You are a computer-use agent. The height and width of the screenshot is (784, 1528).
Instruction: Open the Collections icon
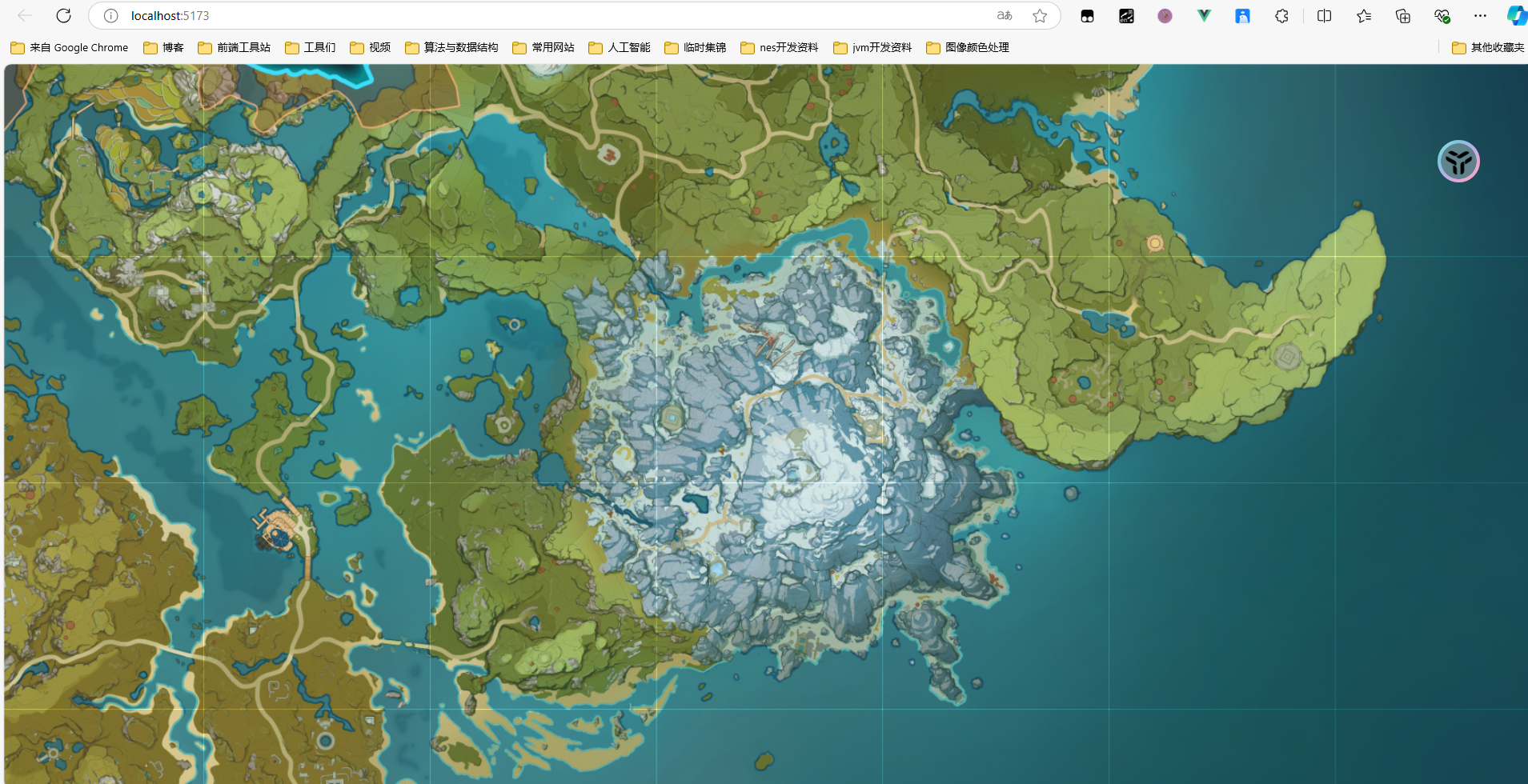pyautogui.click(x=1402, y=16)
